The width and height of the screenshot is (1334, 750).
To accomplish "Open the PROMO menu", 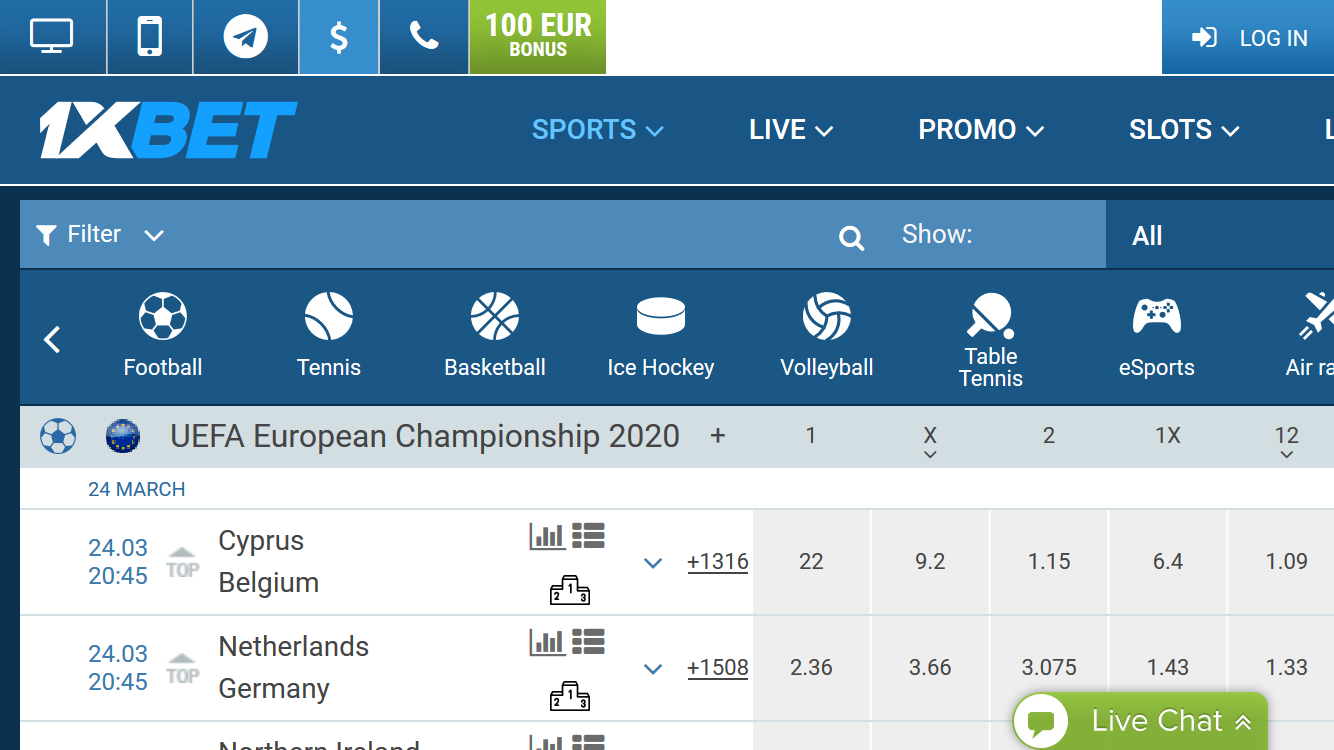I will 981,130.
